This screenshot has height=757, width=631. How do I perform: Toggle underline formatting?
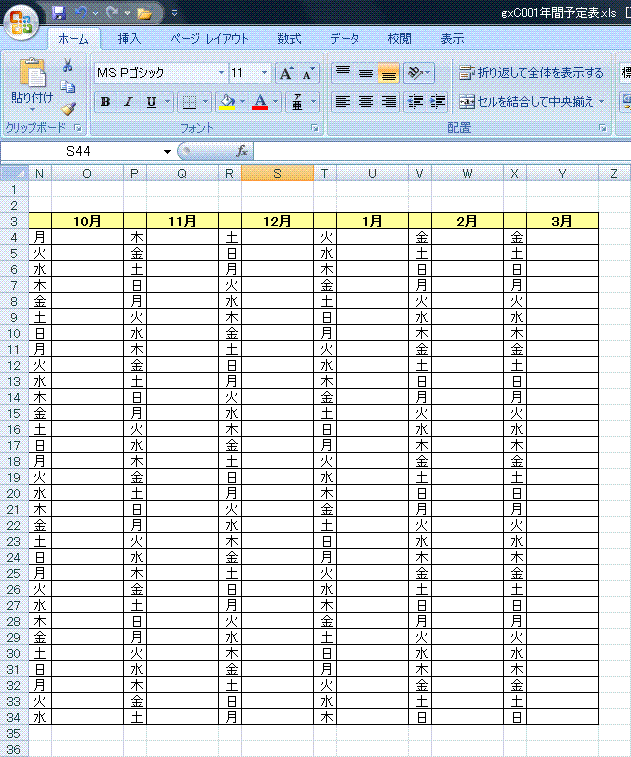tap(151, 102)
